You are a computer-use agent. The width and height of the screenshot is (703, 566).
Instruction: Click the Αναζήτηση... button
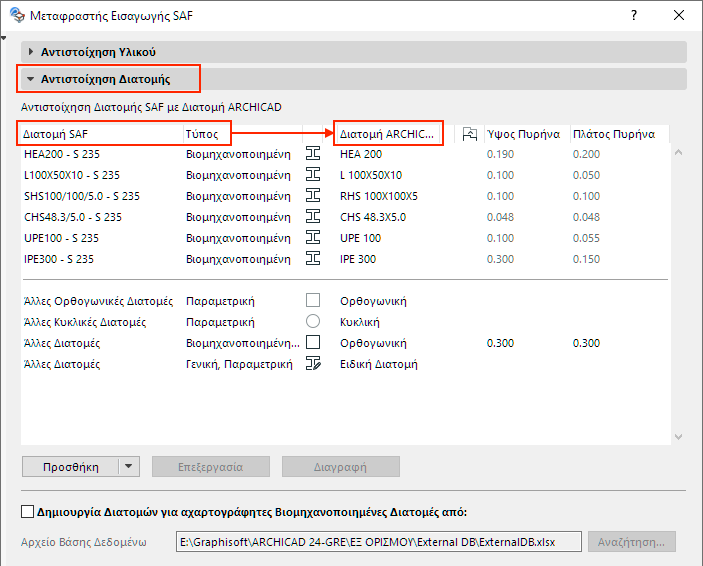click(632, 542)
